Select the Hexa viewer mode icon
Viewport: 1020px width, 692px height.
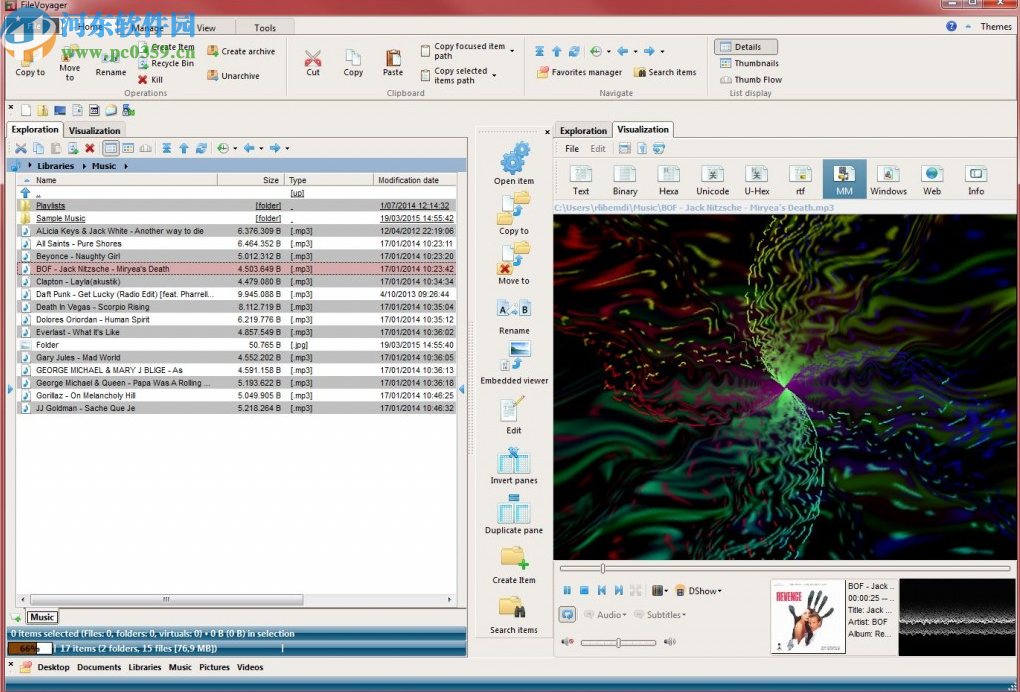(668, 179)
